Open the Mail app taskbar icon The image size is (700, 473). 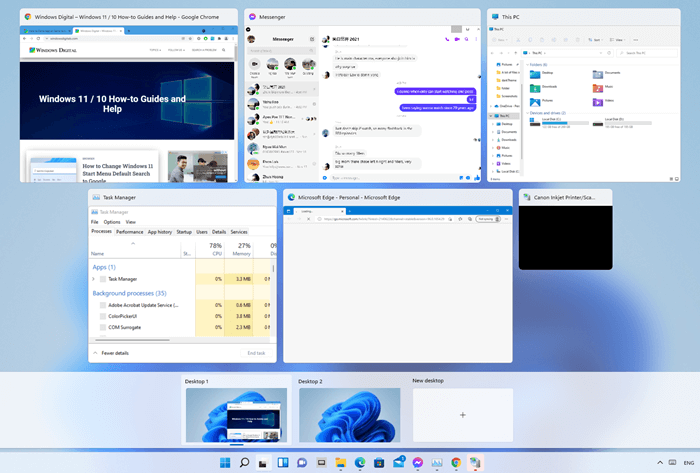[399, 462]
